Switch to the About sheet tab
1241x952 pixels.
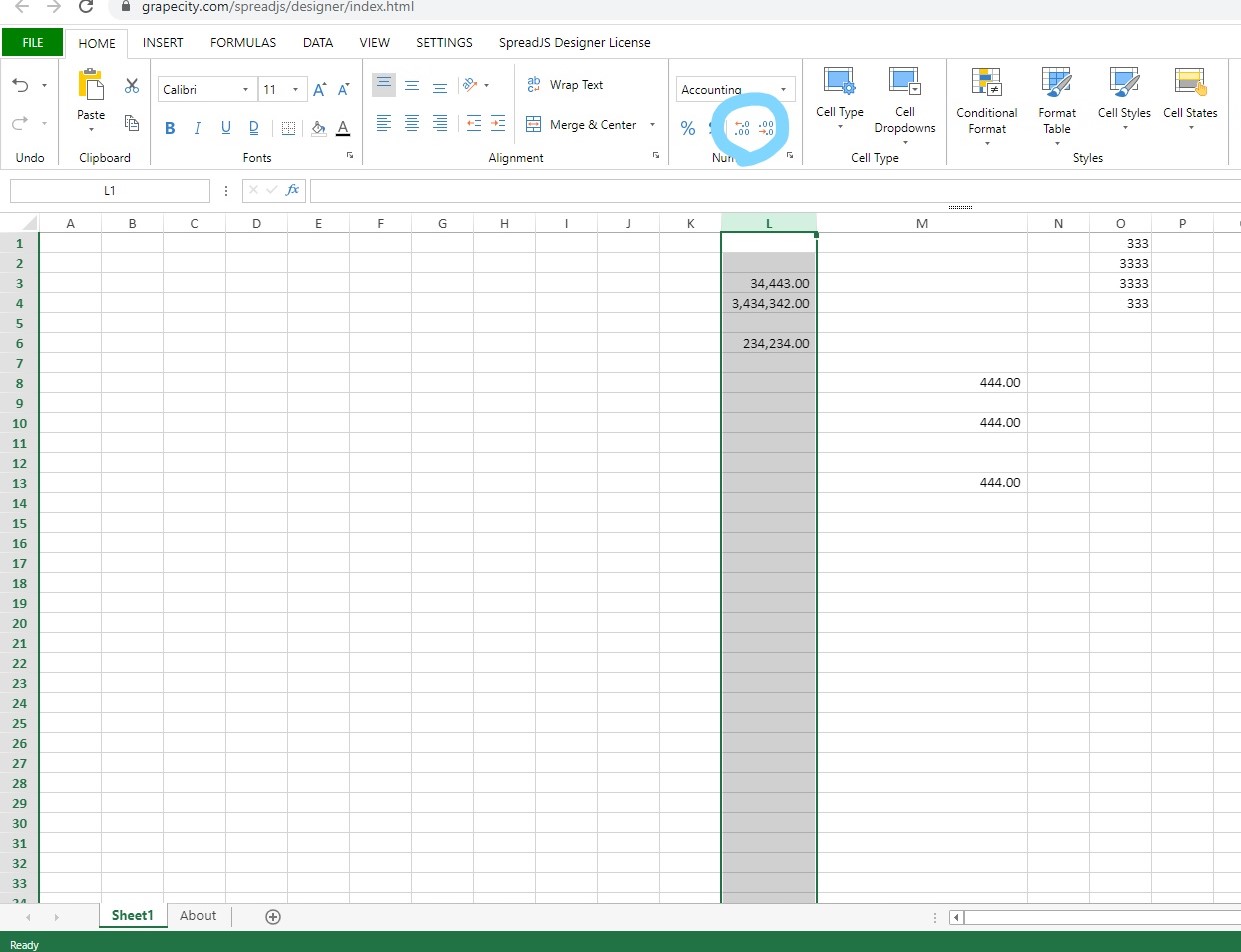click(198, 916)
